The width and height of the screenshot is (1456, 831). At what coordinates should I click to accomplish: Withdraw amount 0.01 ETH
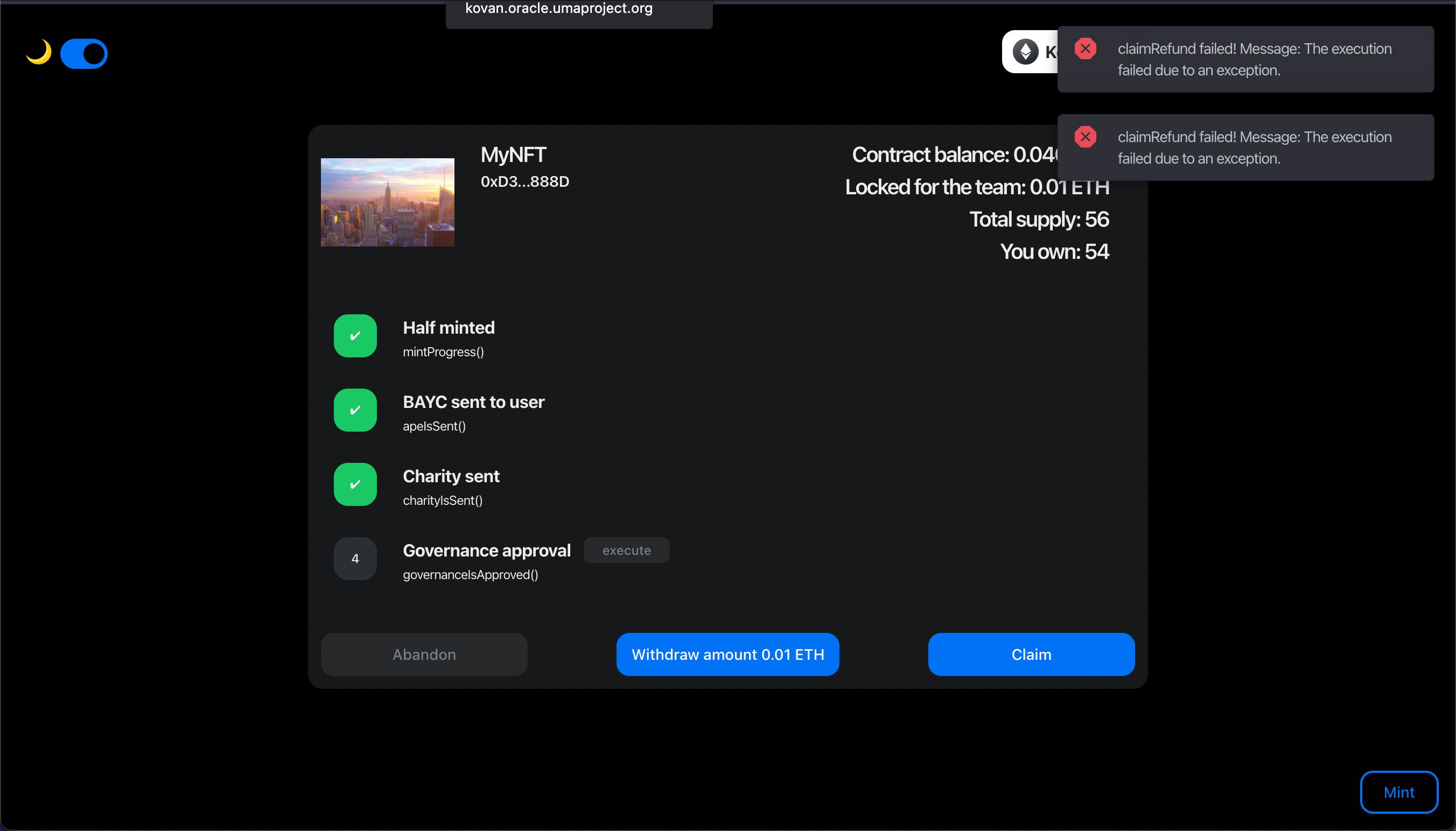tap(727, 654)
